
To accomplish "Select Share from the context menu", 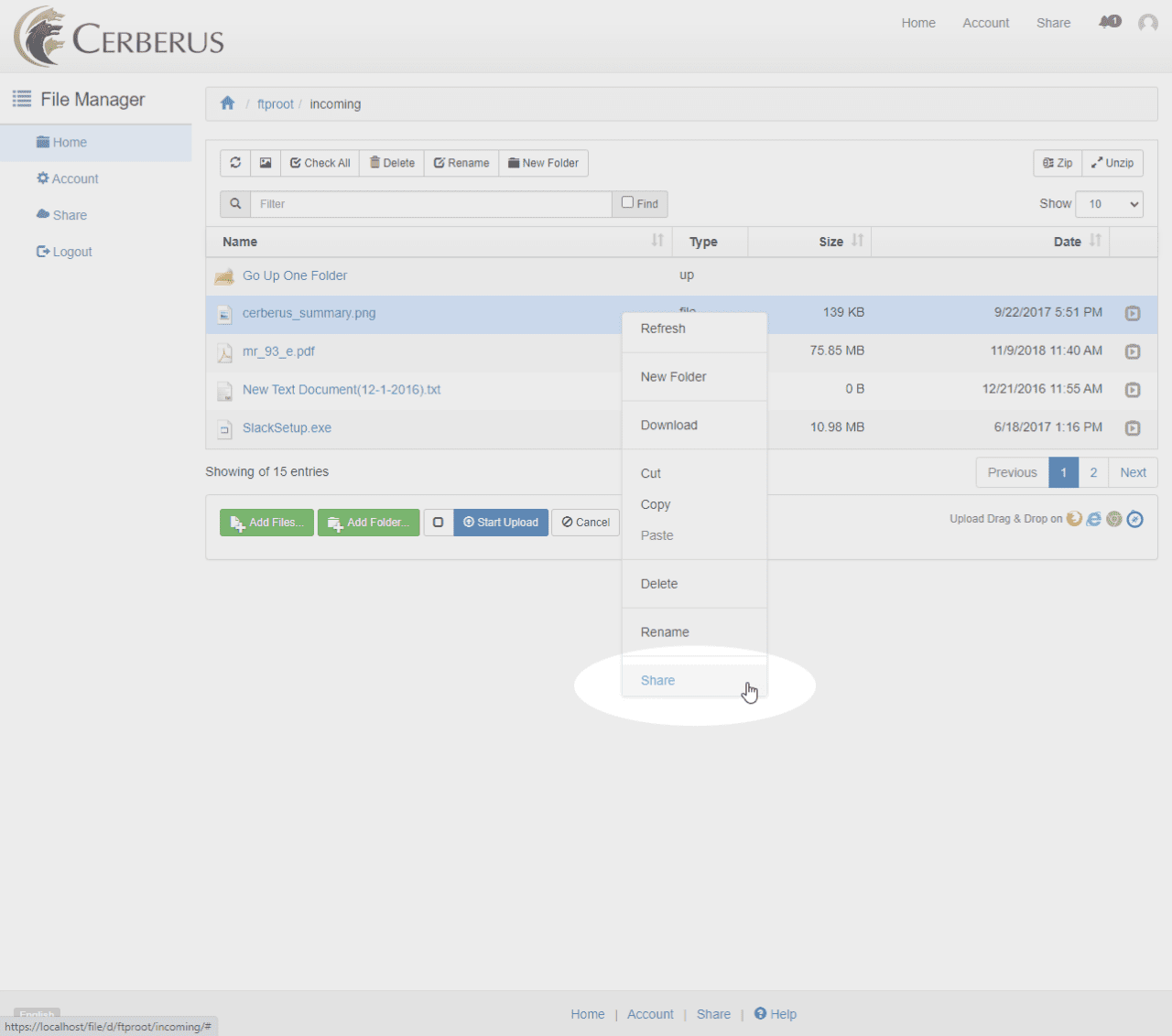I will point(657,680).
